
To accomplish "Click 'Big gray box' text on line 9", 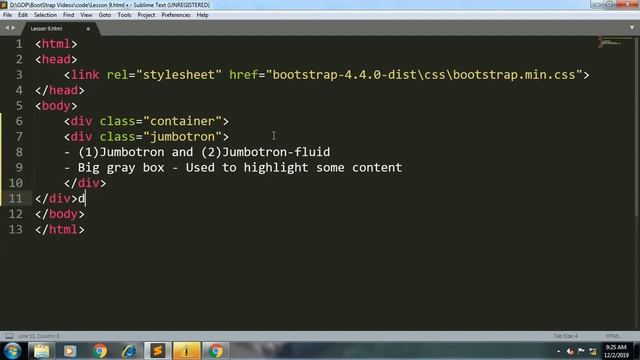I will pos(121,168).
